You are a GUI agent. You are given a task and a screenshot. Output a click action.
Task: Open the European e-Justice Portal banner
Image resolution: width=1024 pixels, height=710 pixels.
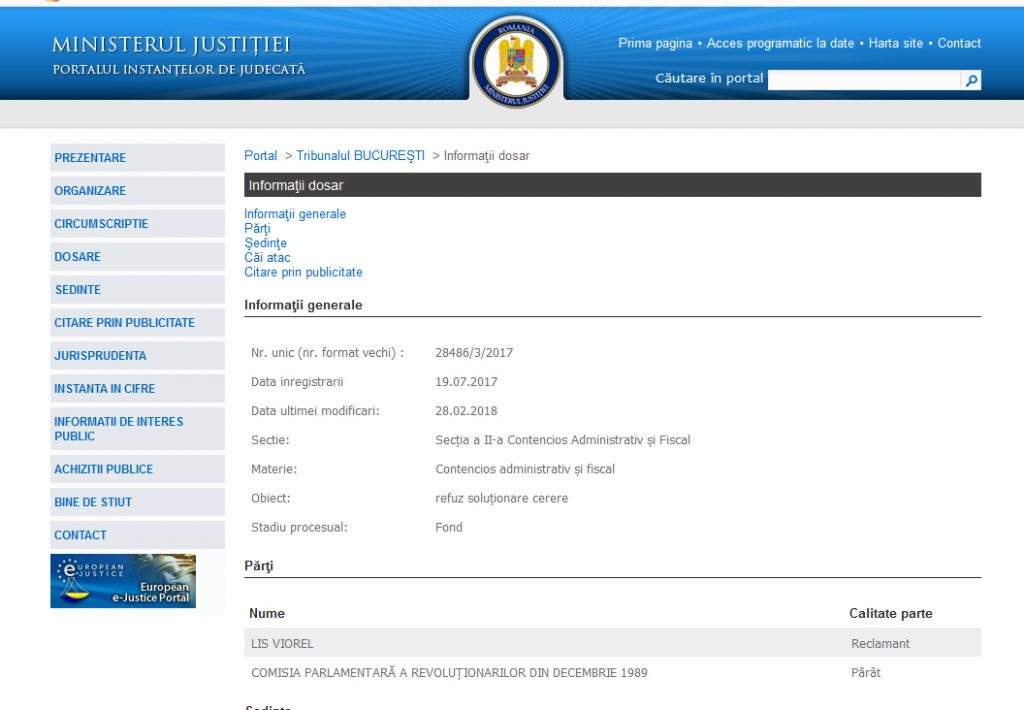(123, 581)
